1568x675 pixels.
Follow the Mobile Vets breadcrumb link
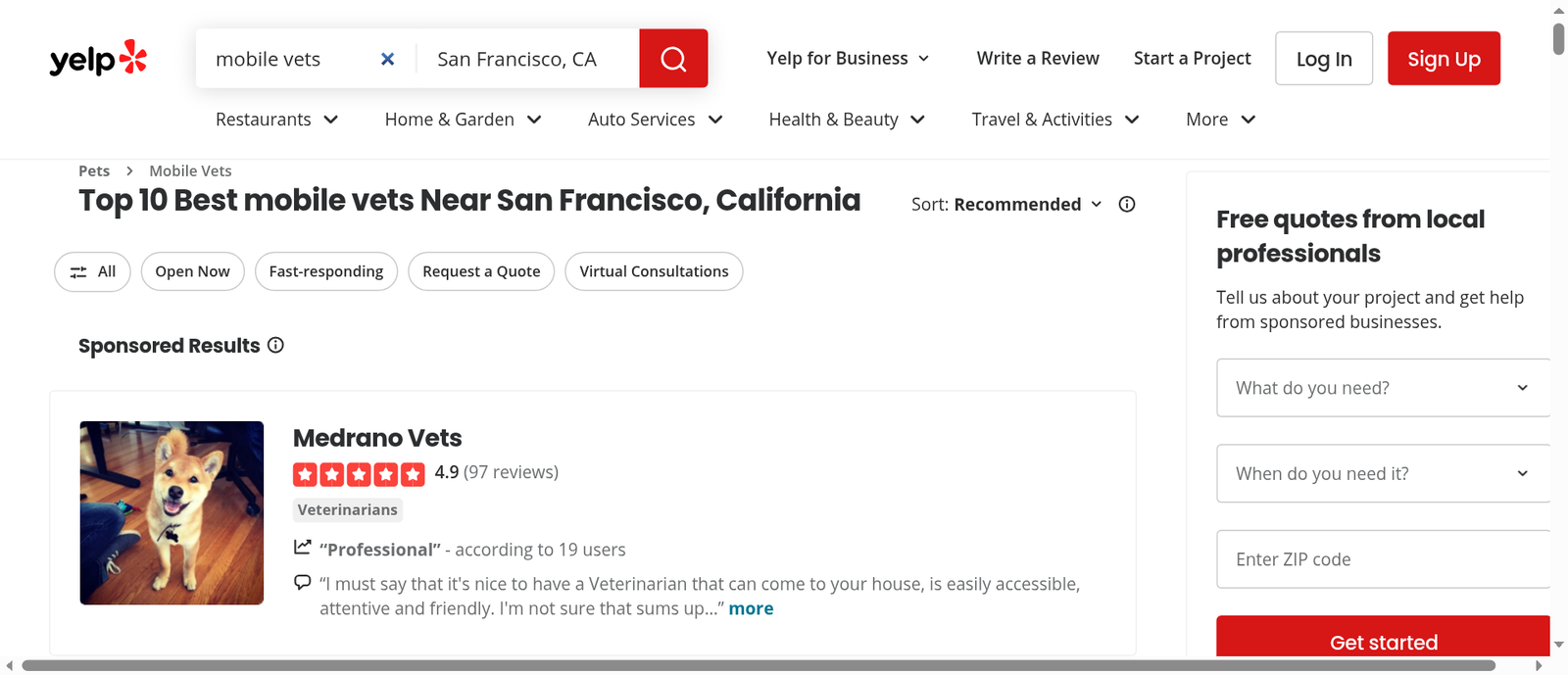click(x=190, y=170)
